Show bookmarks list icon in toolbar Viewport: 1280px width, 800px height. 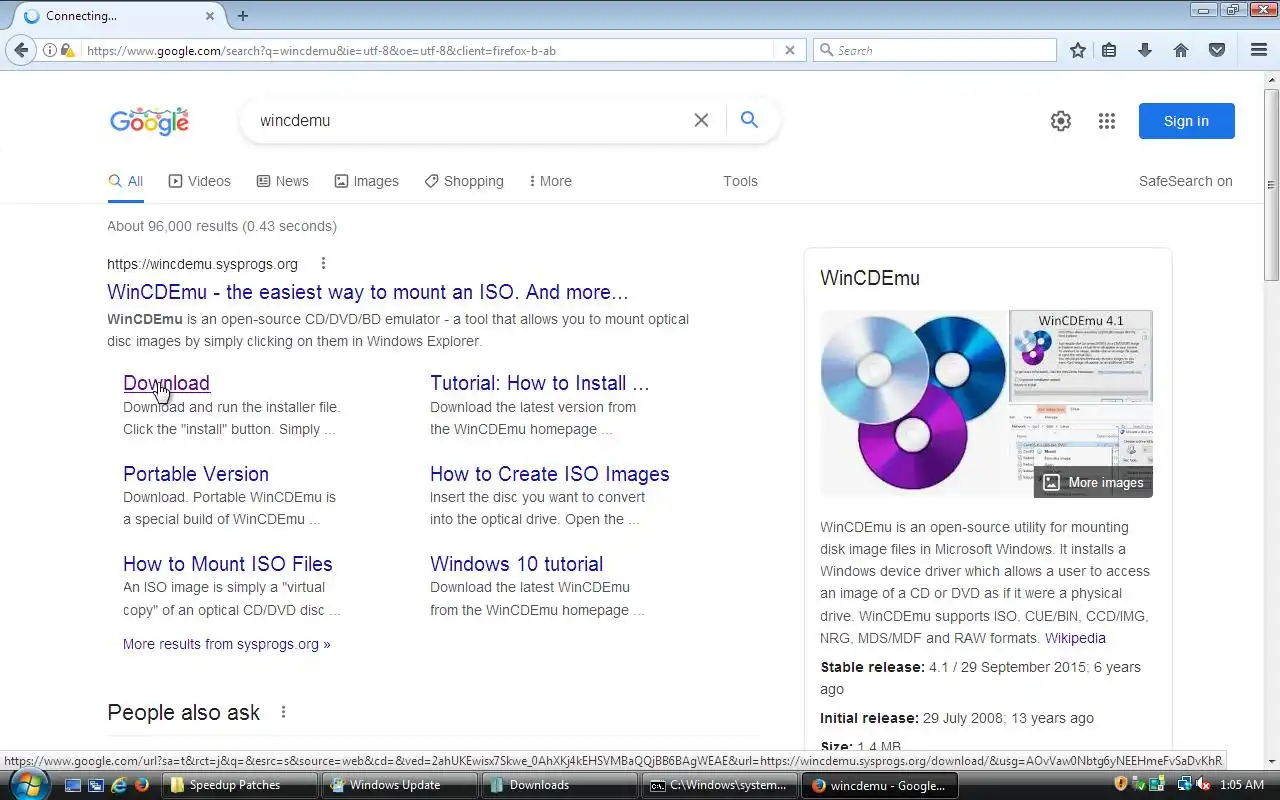(x=1109, y=50)
